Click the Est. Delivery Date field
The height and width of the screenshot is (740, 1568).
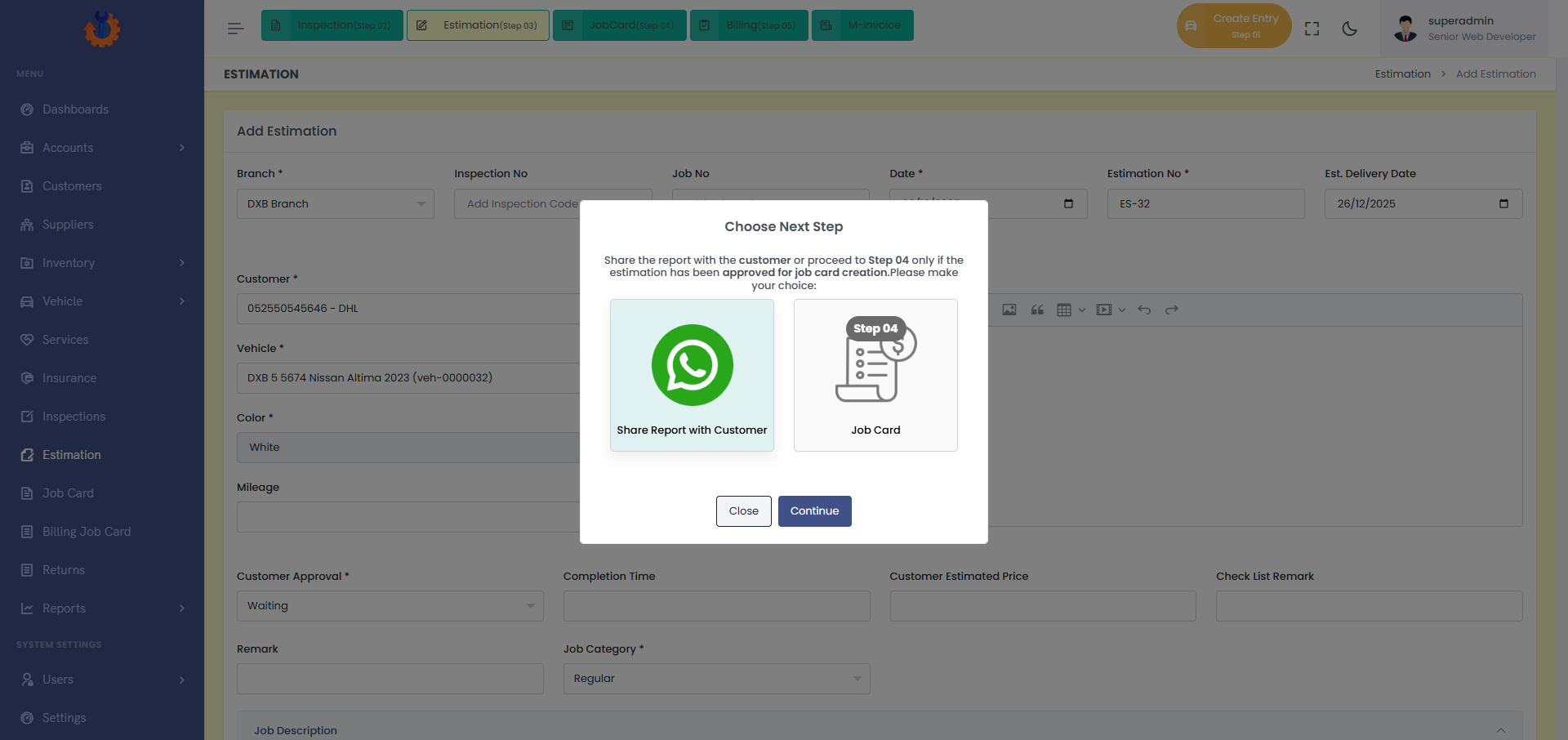tap(1423, 203)
